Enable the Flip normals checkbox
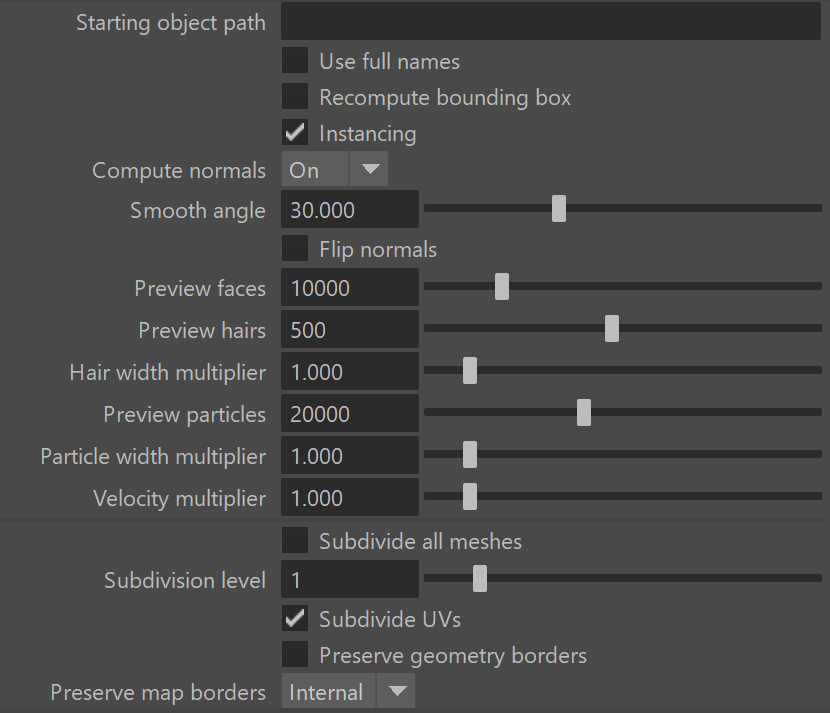Viewport: 830px width, 713px height. point(295,248)
